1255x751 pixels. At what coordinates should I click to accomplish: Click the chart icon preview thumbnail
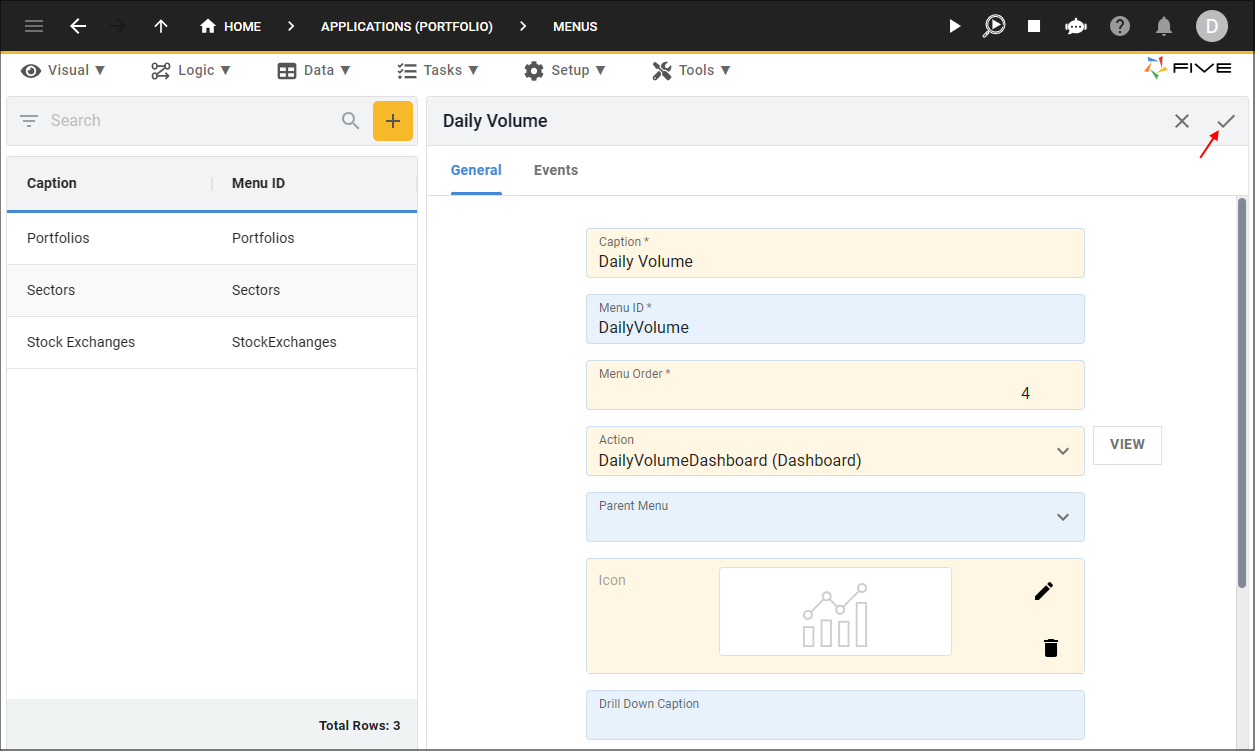click(x=835, y=612)
